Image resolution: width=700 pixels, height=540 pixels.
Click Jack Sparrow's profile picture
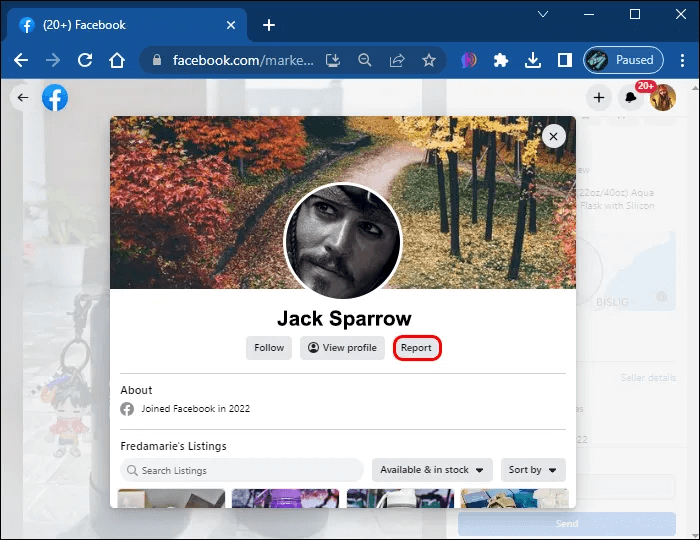pyautogui.click(x=343, y=241)
